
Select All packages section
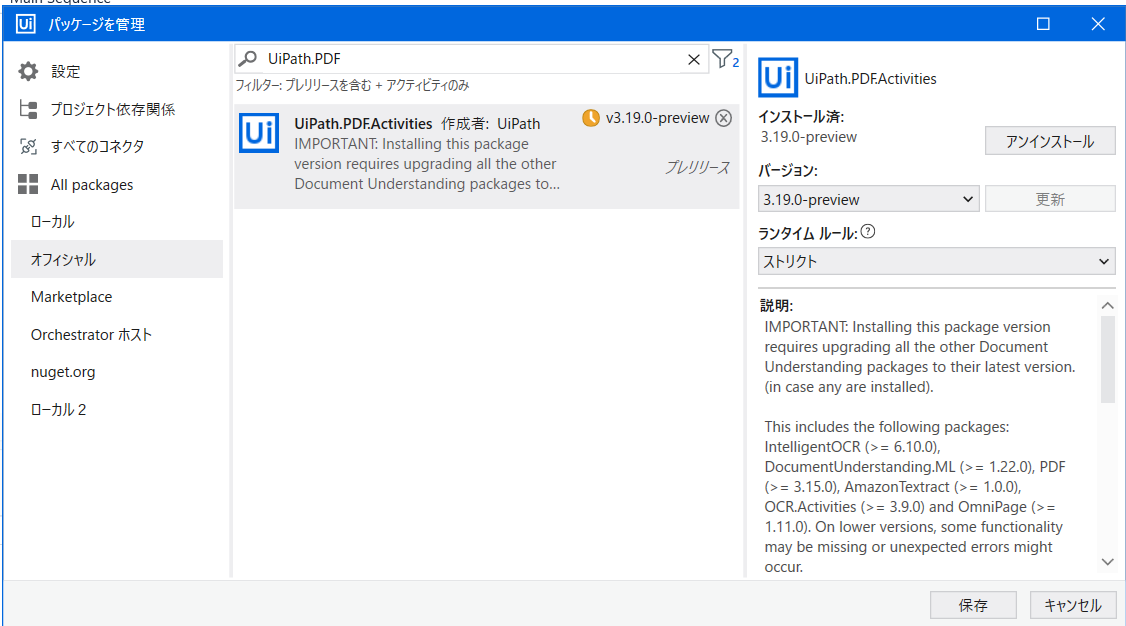point(92,184)
